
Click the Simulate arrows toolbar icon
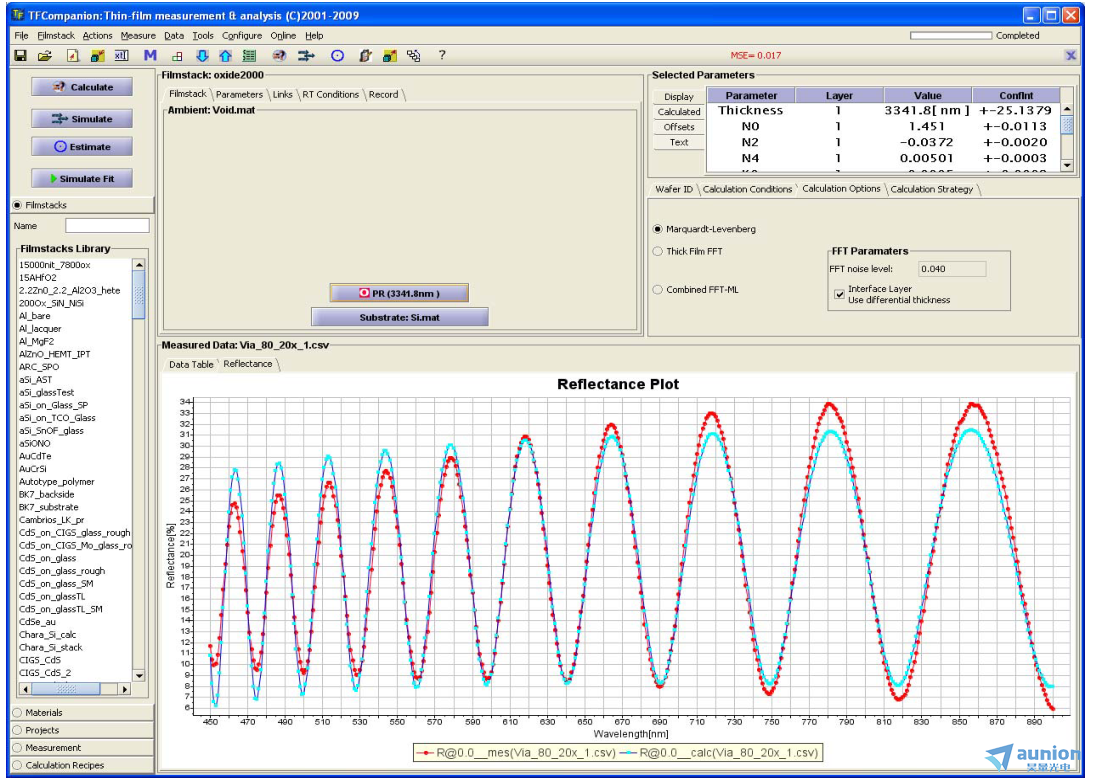pos(306,56)
